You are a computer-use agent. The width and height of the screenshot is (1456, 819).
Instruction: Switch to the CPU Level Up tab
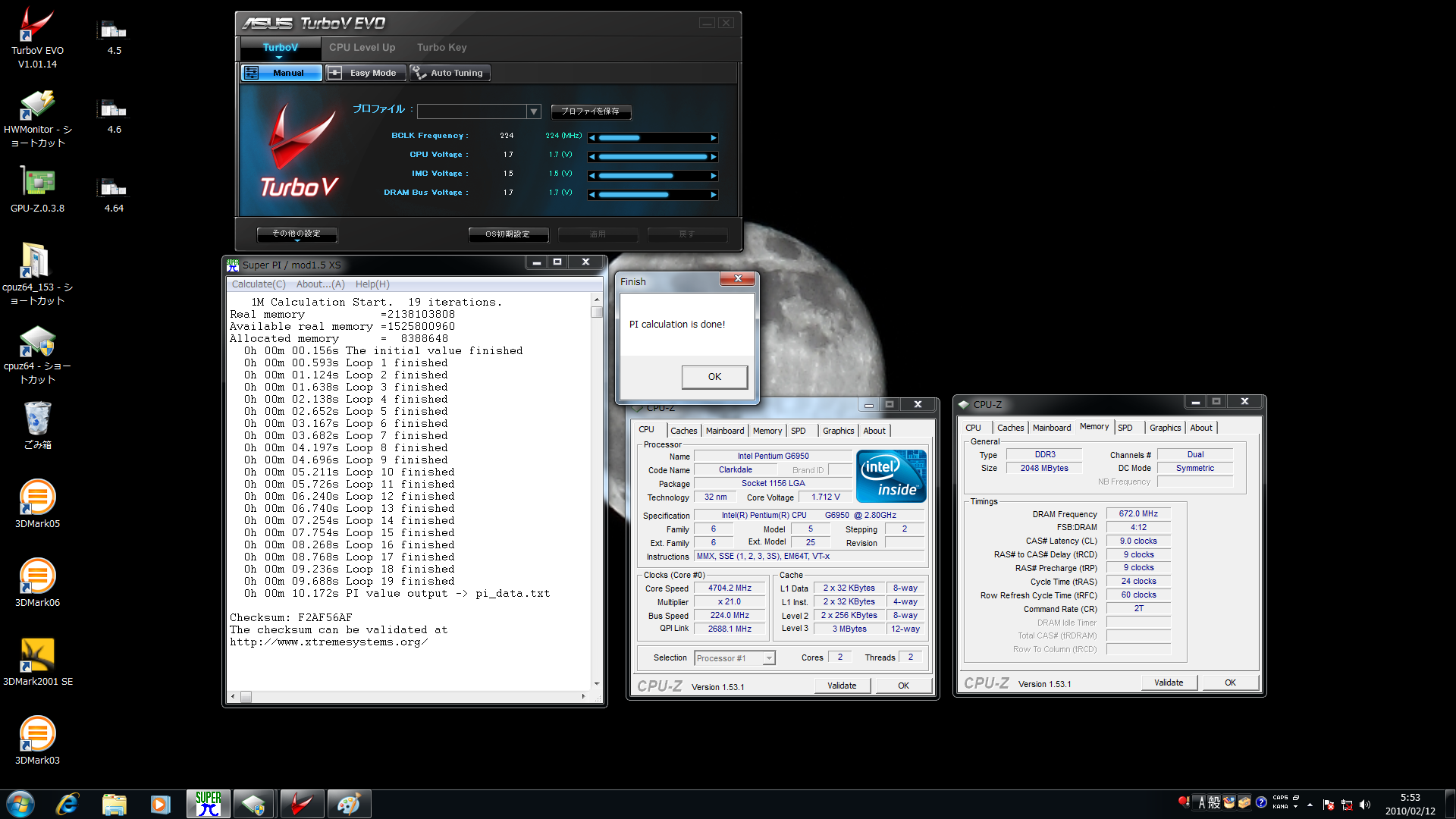[x=362, y=47]
